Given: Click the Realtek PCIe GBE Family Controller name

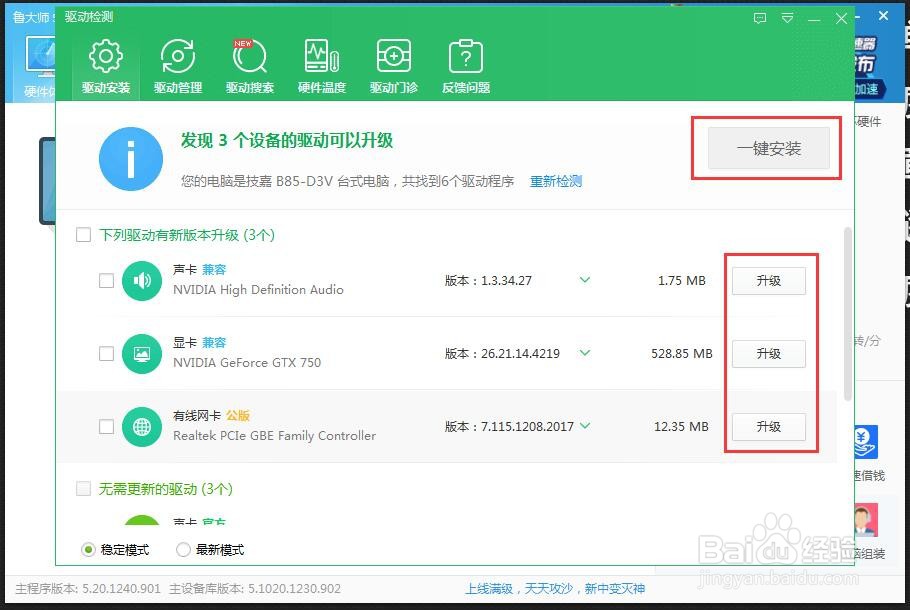Looking at the screenshot, I should coord(275,436).
